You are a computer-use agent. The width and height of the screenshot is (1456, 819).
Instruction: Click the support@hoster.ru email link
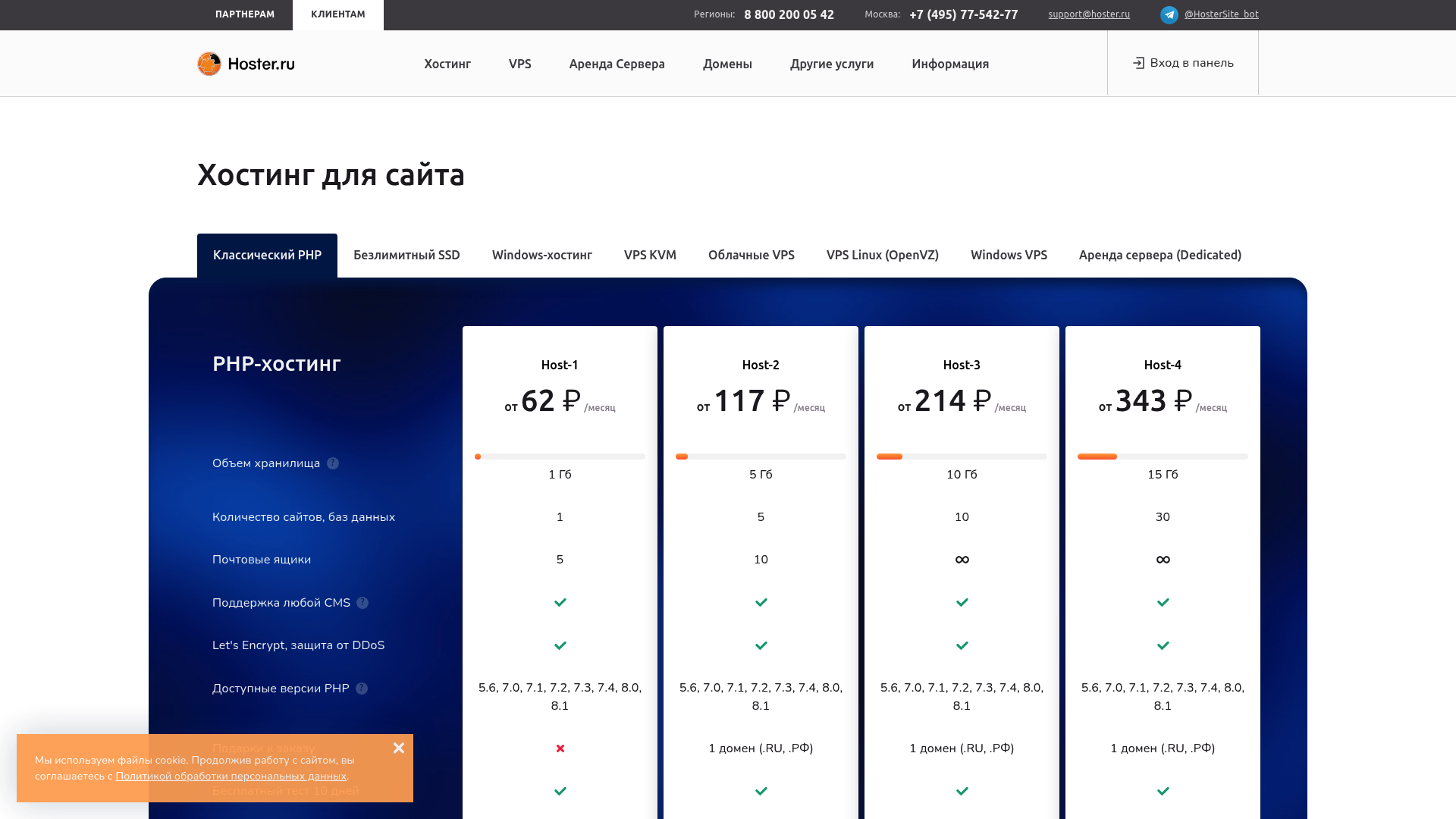click(x=1089, y=14)
